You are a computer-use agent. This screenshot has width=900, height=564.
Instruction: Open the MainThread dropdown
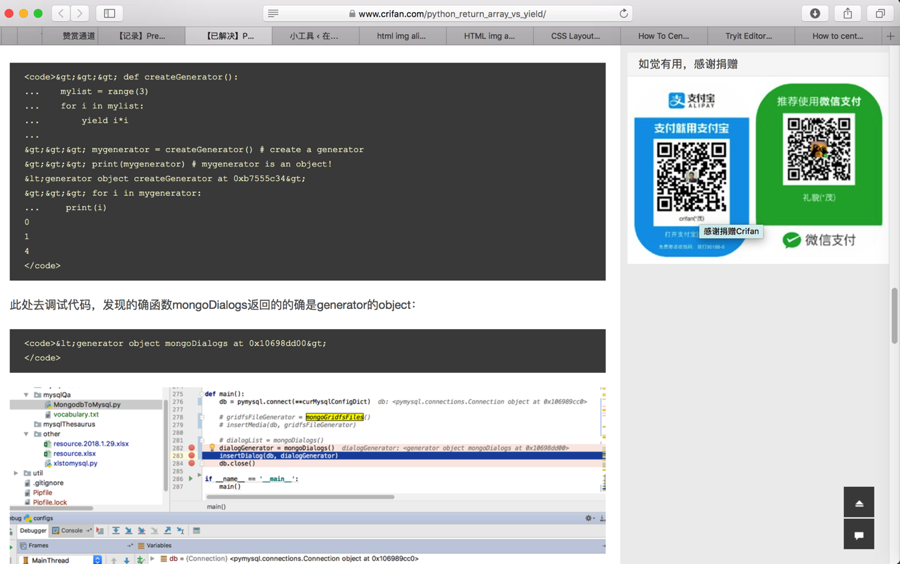98,559
